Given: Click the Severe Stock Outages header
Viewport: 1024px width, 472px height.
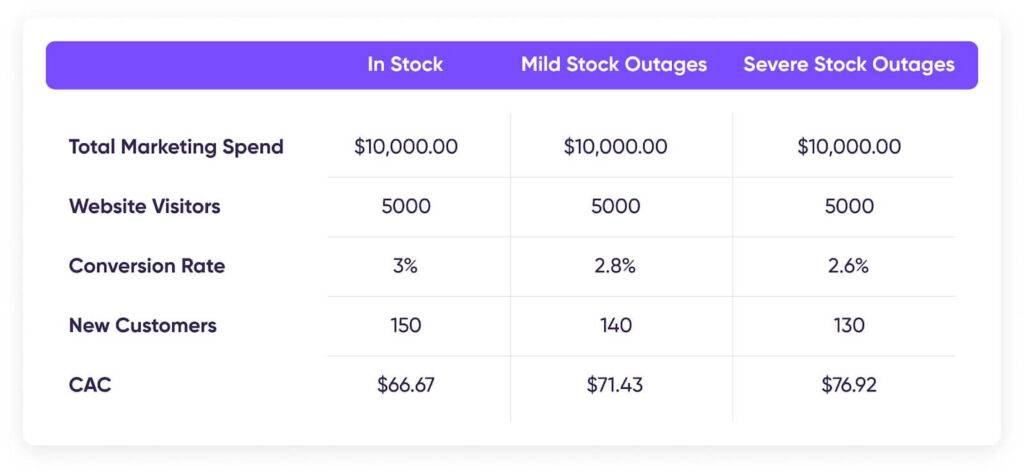Looking at the screenshot, I should click(849, 65).
